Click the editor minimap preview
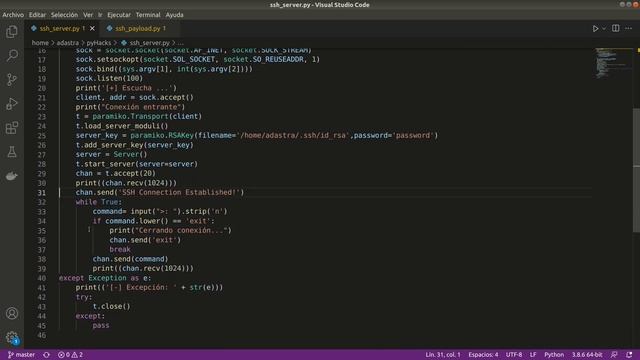Screen dimensions: 640x360 click(613, 63)
